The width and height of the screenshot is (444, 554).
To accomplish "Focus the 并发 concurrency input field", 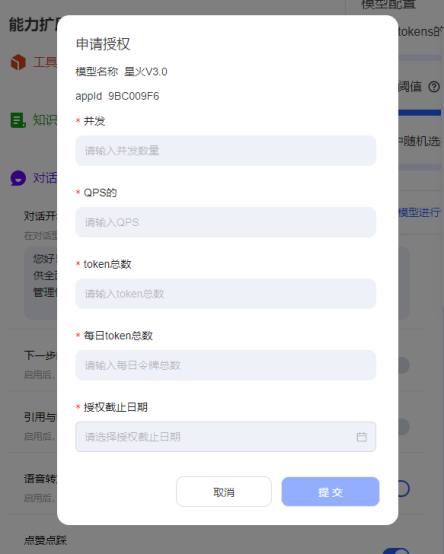I will pyautogui.click(x=225, y=151).
